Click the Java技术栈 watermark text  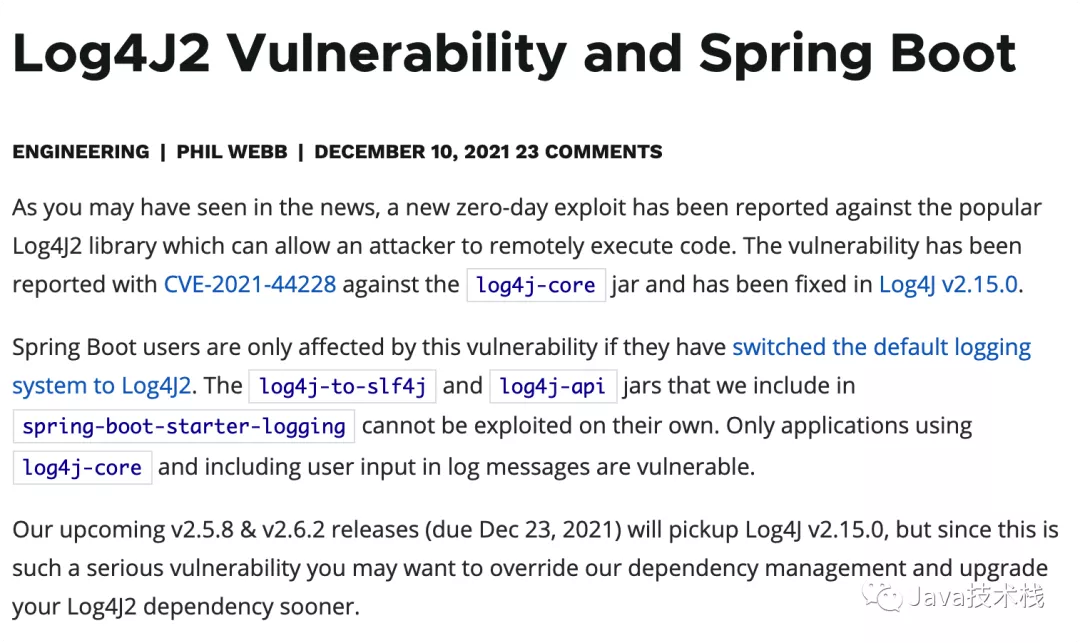tap(977, 597)
